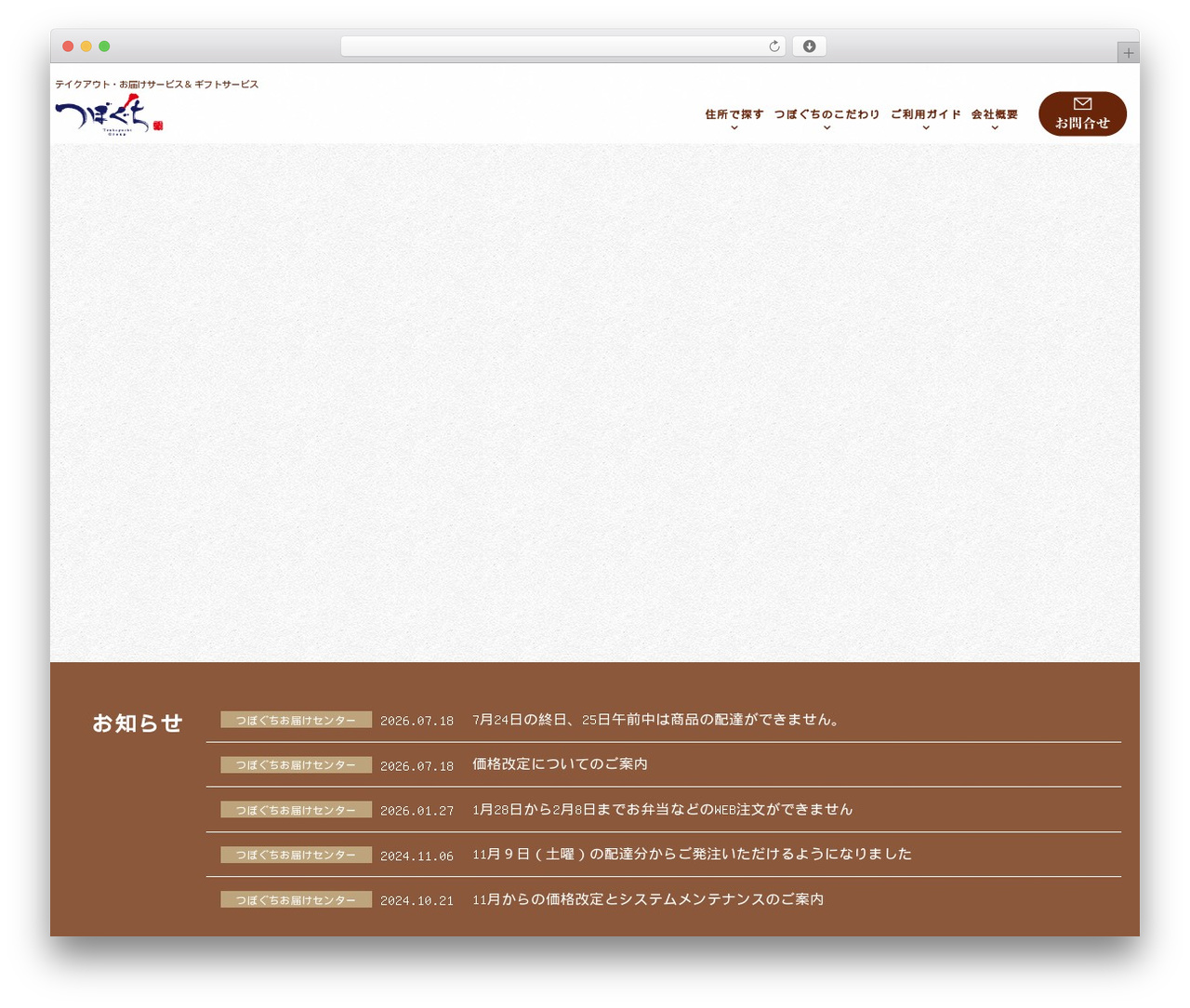Open notice about 1月28日 WEB注文 suspension
The height and width of the screenshot is (1008, 1190).
coord(662,810)
